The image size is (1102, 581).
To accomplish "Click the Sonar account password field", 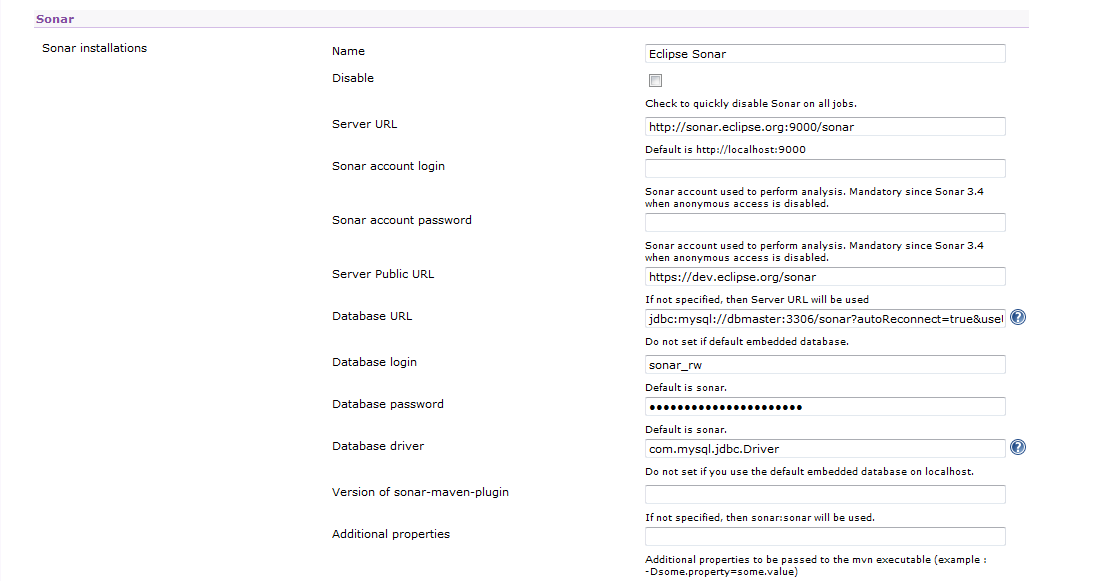I will click(x=825, y=223).
